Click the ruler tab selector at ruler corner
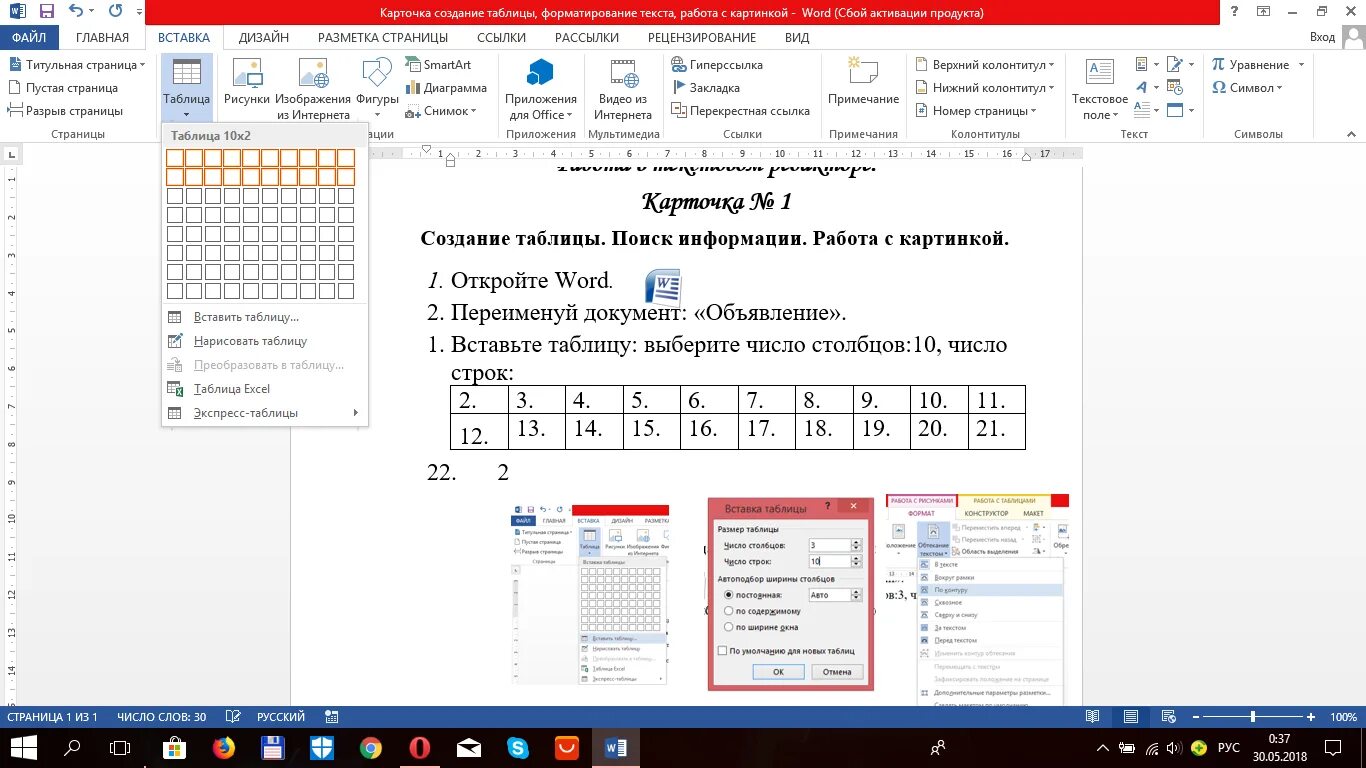The image size is (1366, 768). coord(12,155)
